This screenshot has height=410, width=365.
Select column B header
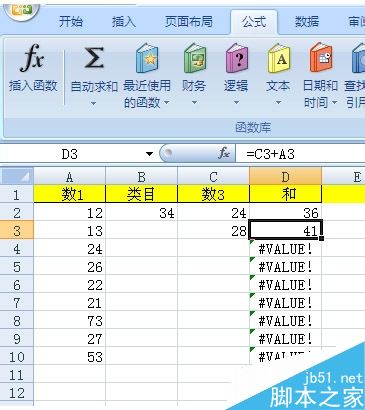141,176
